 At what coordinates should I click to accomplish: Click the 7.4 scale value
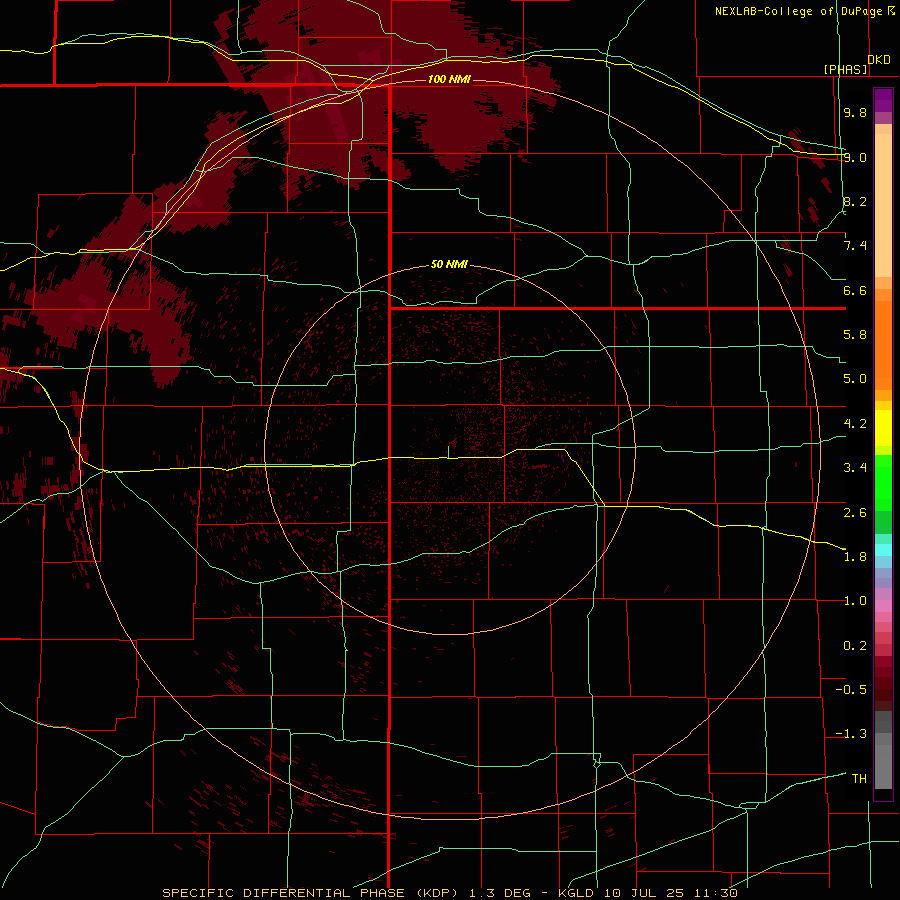pos(855,246)
